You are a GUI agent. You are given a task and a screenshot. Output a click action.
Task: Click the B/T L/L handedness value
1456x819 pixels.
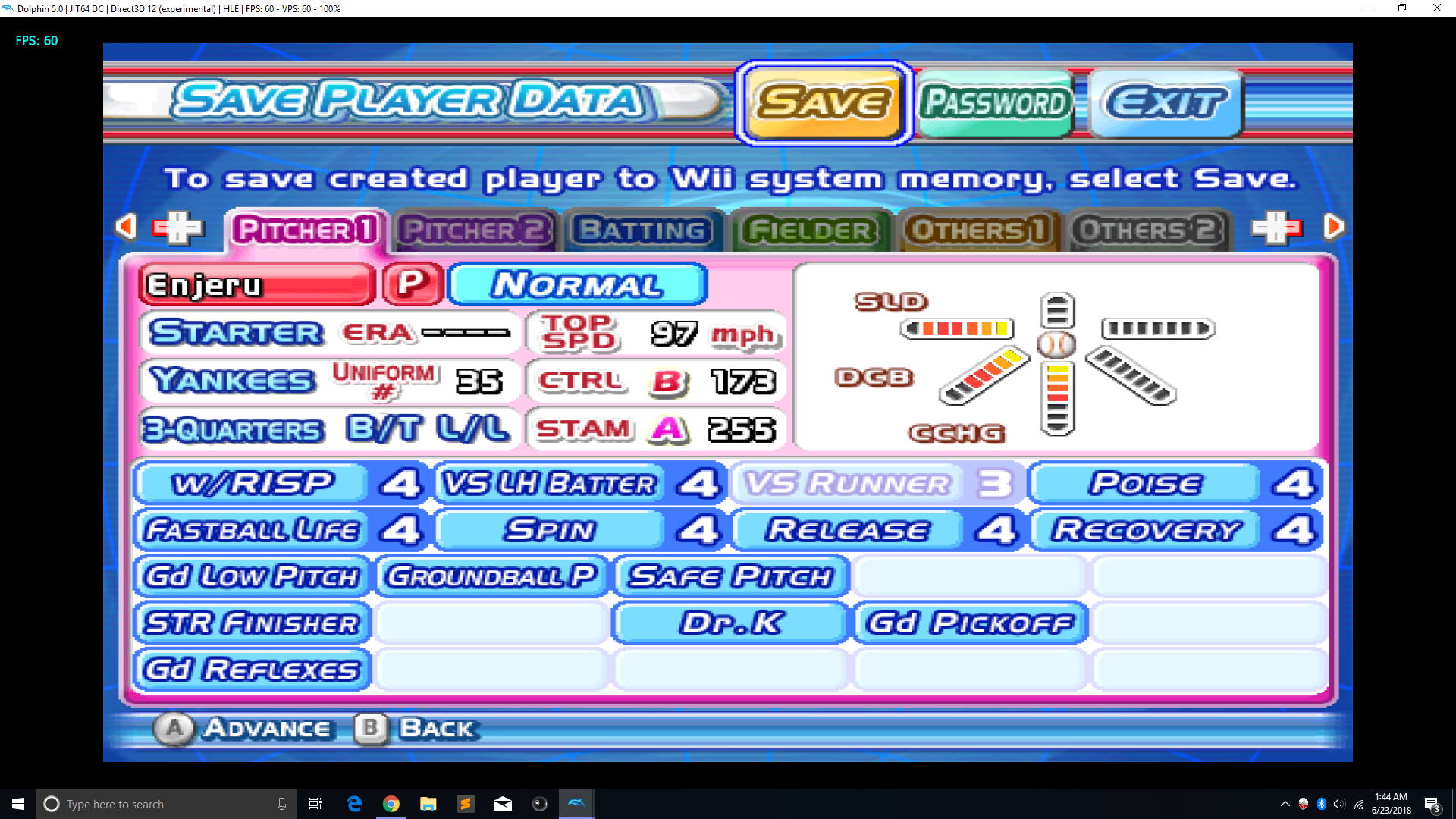point(428,429)
